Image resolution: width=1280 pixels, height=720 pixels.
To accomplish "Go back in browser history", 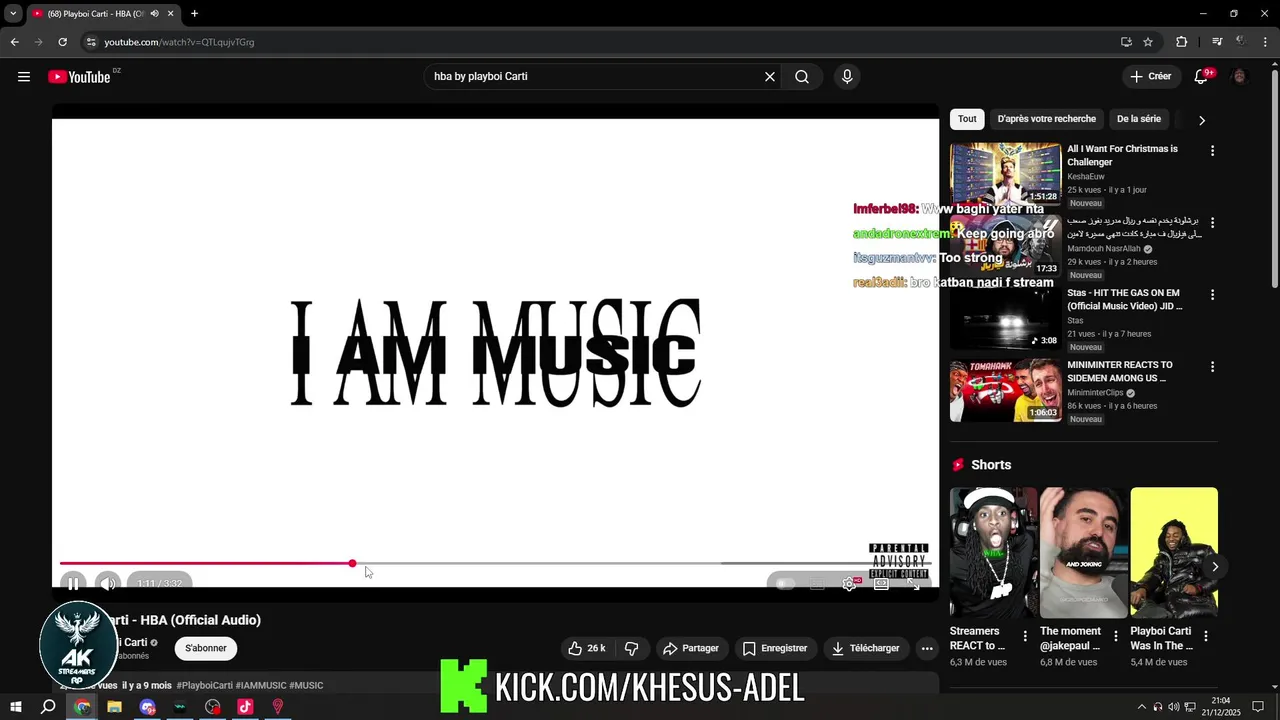I will (14, 42).
